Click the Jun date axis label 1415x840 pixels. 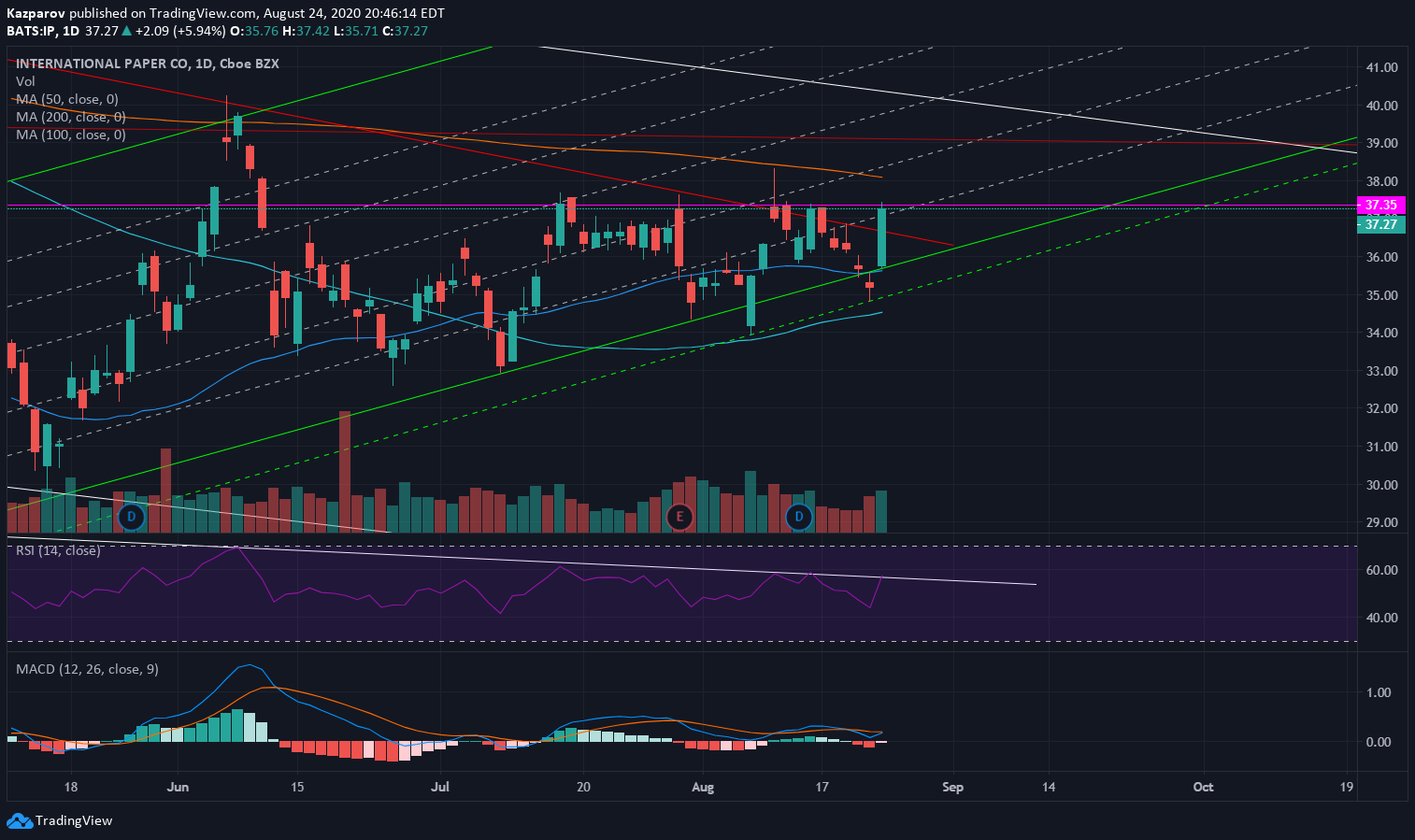tap(178, 787)
